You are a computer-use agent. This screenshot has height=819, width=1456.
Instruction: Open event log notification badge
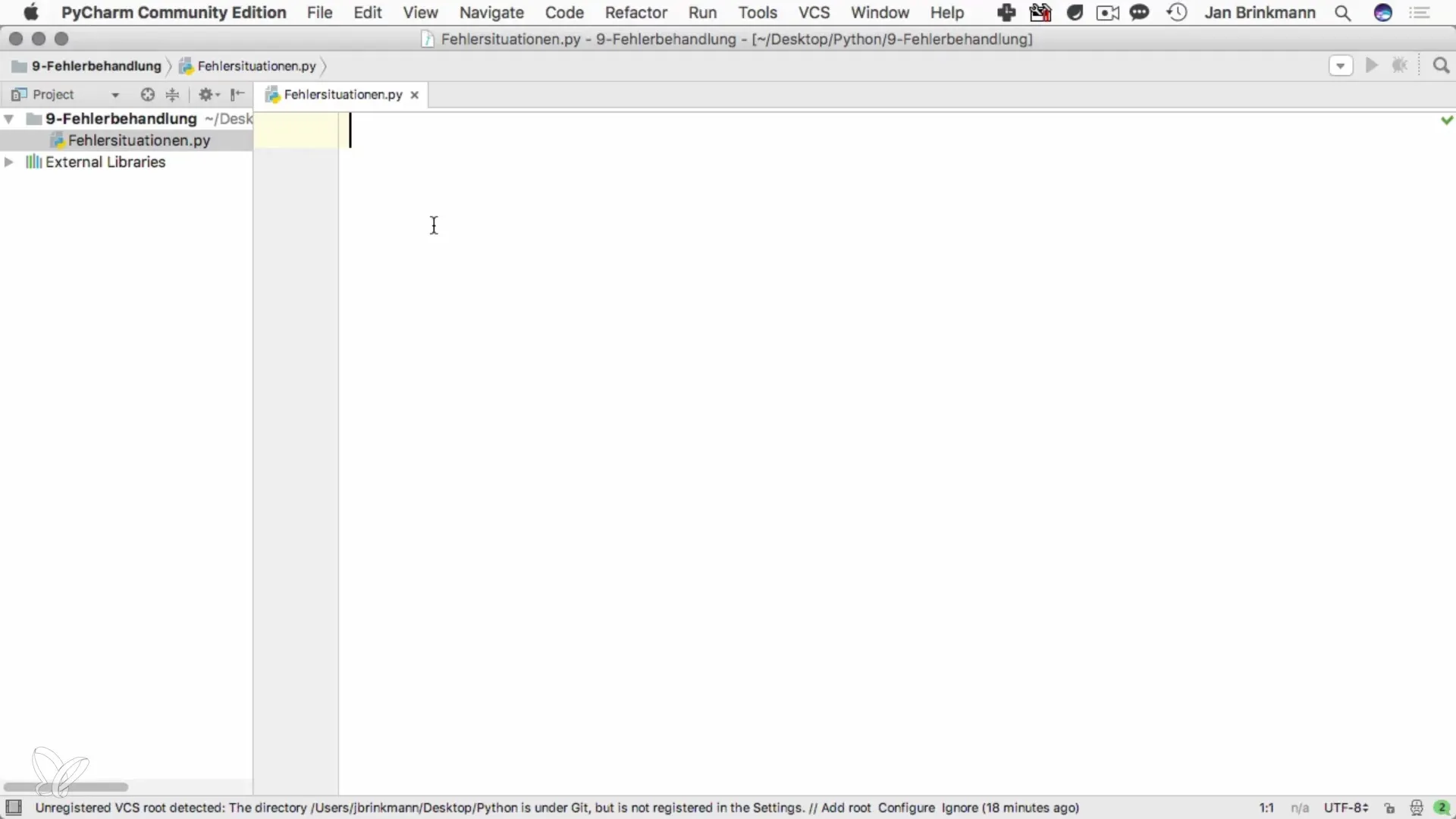tap(1442, 808)
